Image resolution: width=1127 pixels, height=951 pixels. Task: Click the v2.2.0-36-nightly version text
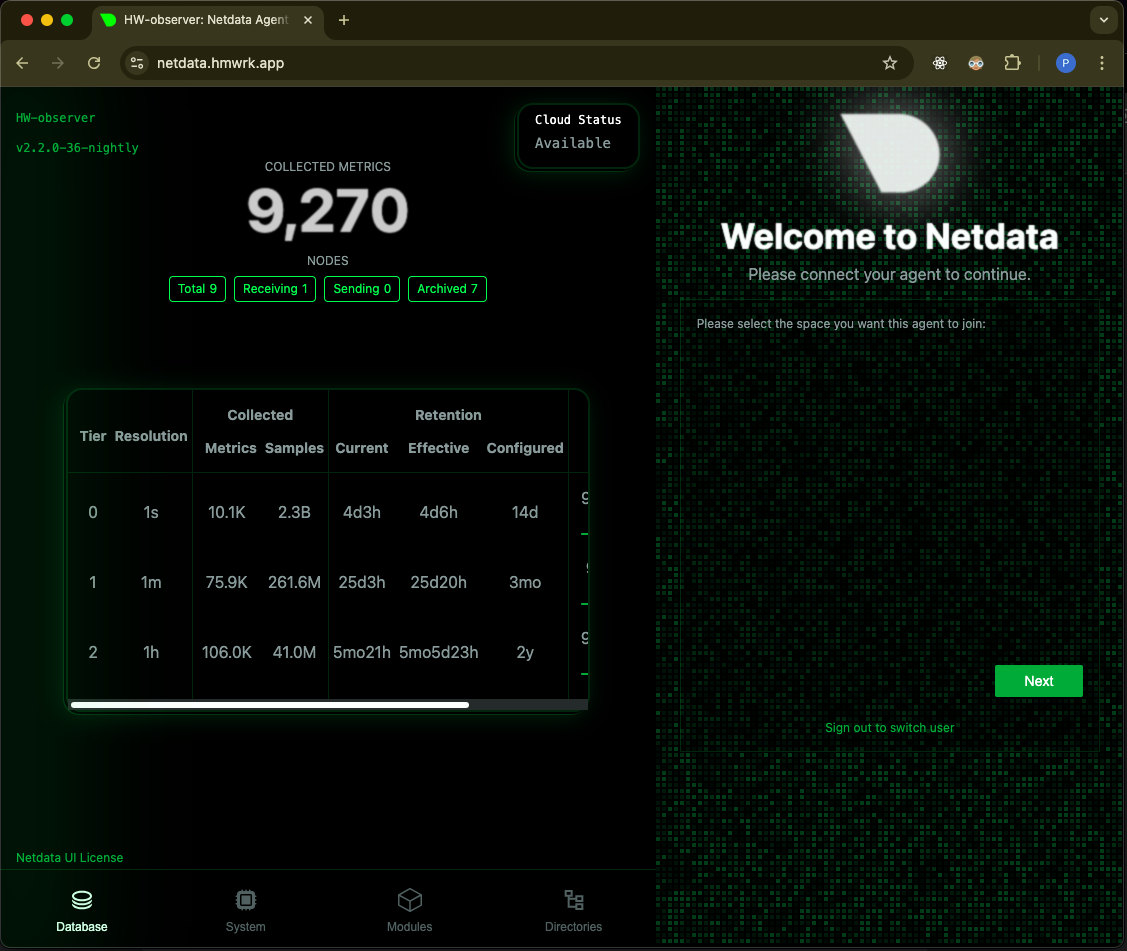(x=77, y=147)
